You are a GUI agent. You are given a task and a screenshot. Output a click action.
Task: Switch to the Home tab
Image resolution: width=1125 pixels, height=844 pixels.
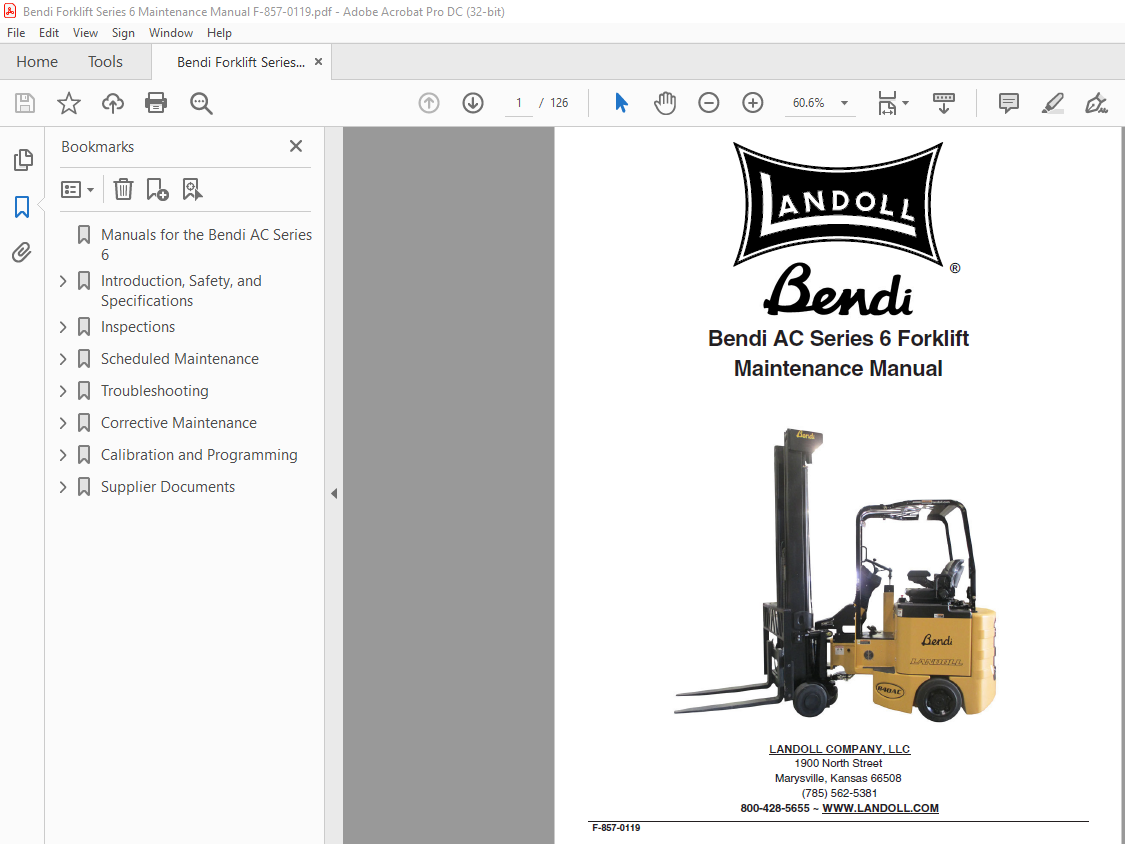pyautogui.click(x=37, y=62)
